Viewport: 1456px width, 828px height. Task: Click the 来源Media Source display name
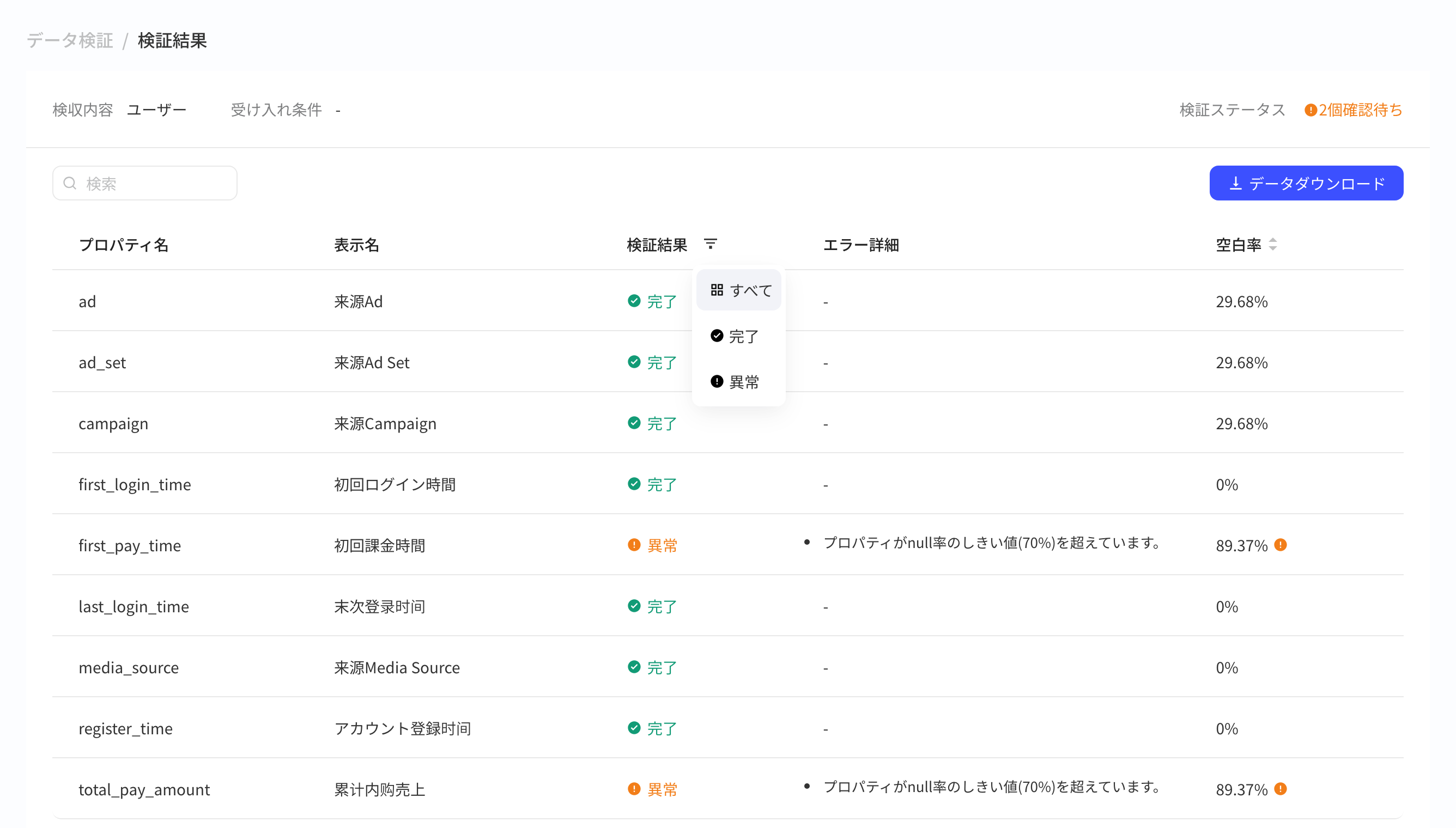click(397, 667)
